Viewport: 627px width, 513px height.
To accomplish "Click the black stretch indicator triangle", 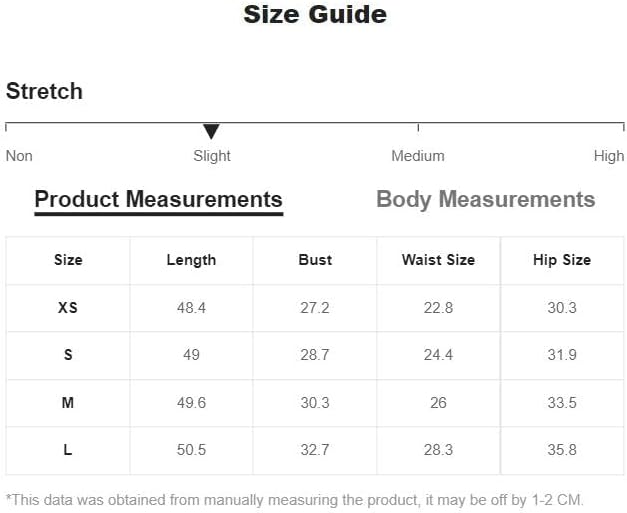I will click(211, 132).
